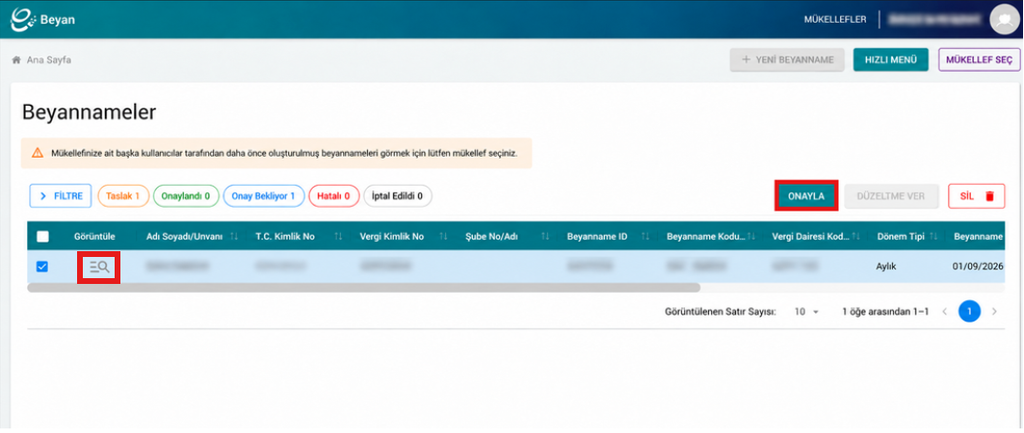Expand the FİLTRE panel

[x=60, y=196]
